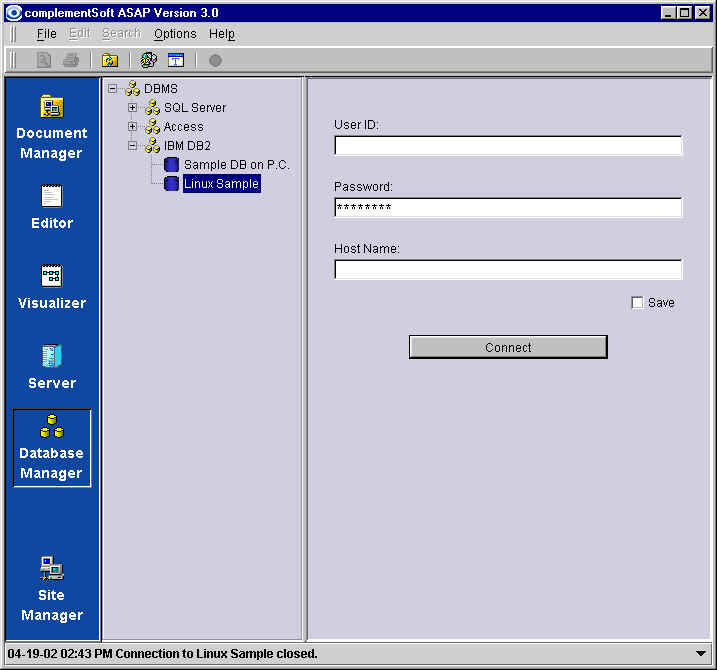Click the IBM DB2 group icon
The width and height of the screenshot is (717, 670).
click(152, 145)
